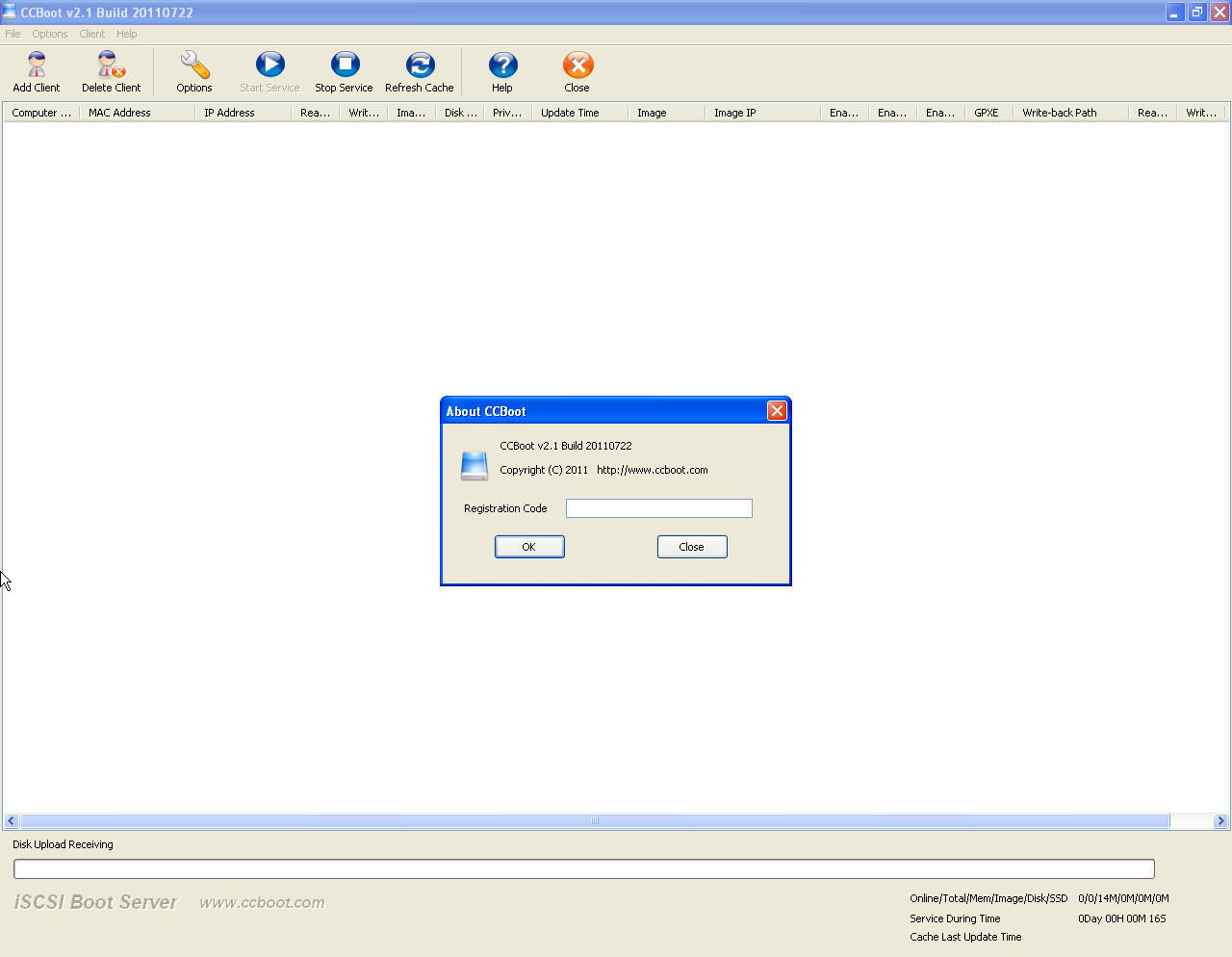Screen dimensions: 1232x957
Task: Click the Write-back Path column header
Action: (1071, 113)
